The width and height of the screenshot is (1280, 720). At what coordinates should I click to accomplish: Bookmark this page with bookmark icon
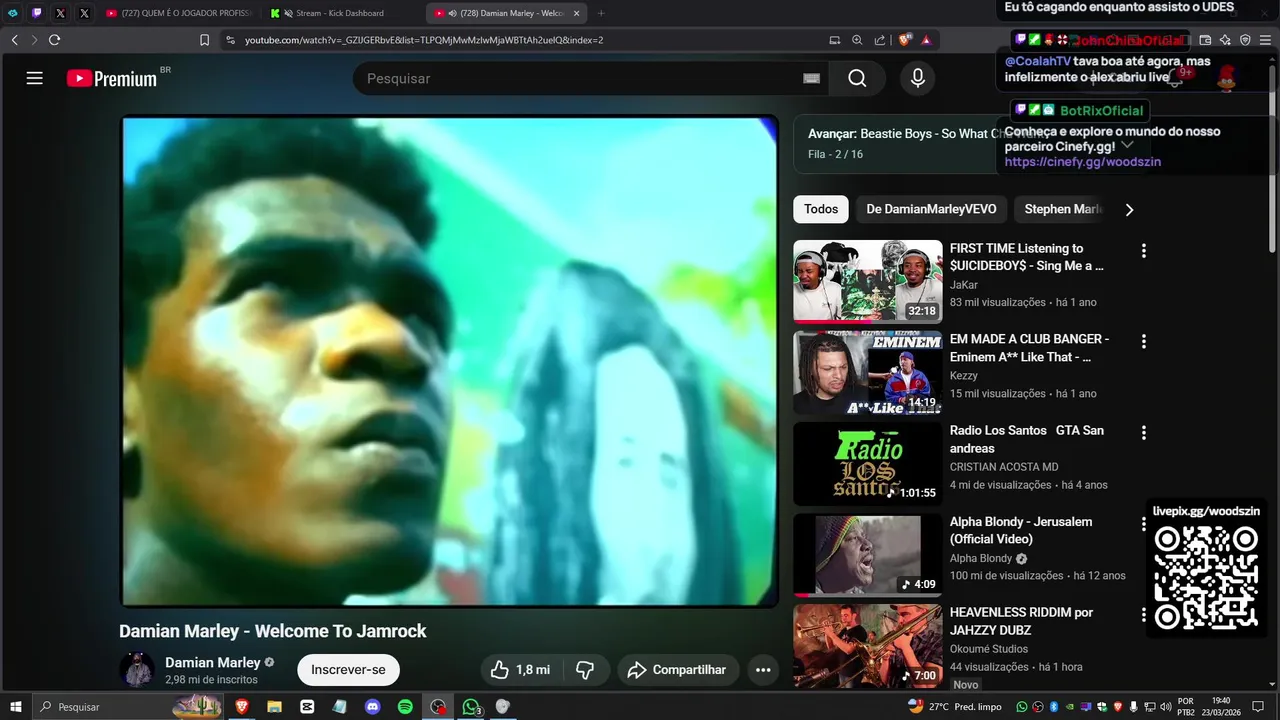(x=204, y=40)
